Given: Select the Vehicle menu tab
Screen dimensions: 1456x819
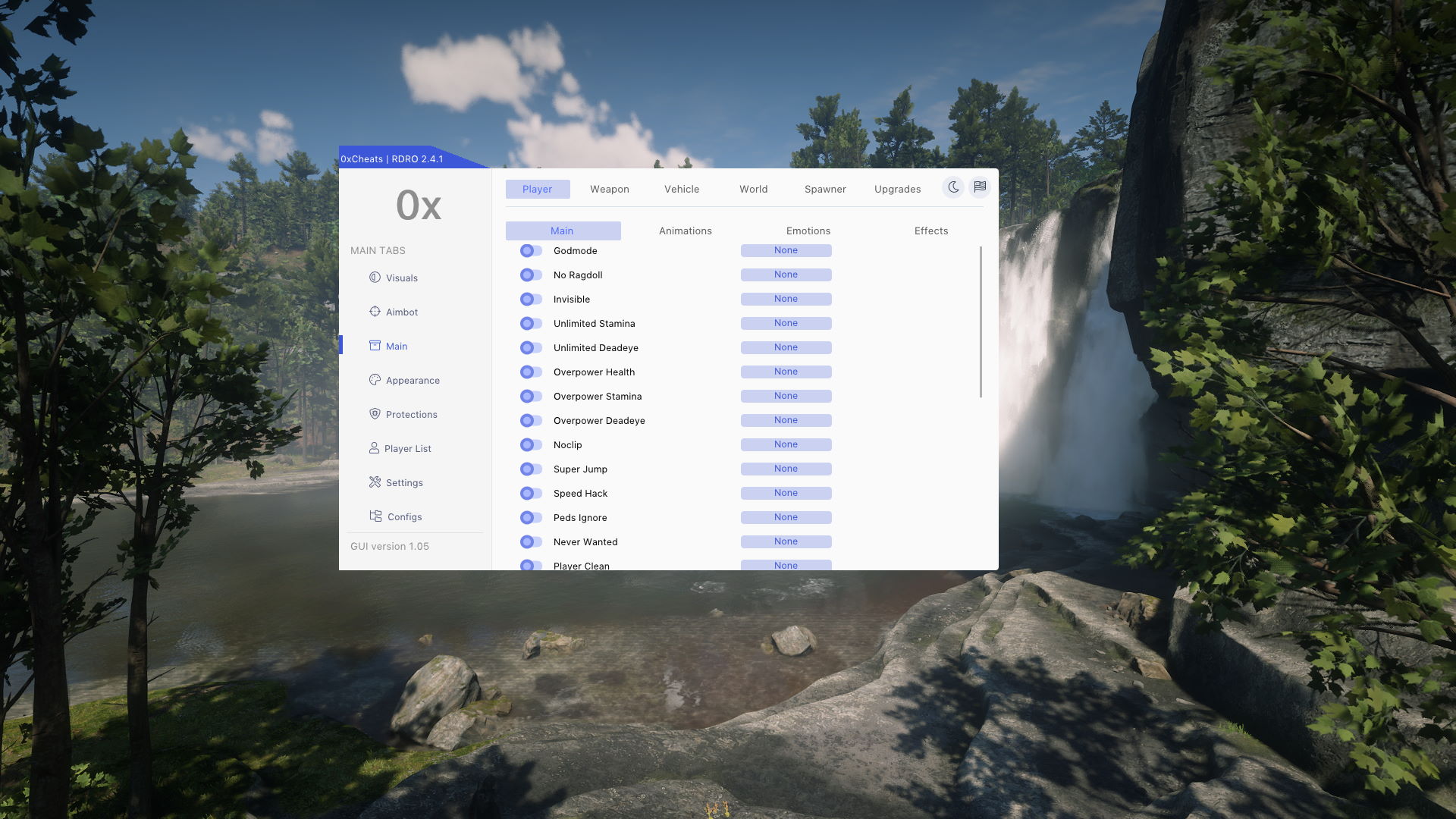Looking at the screenshot, I should tap(682, 189).
